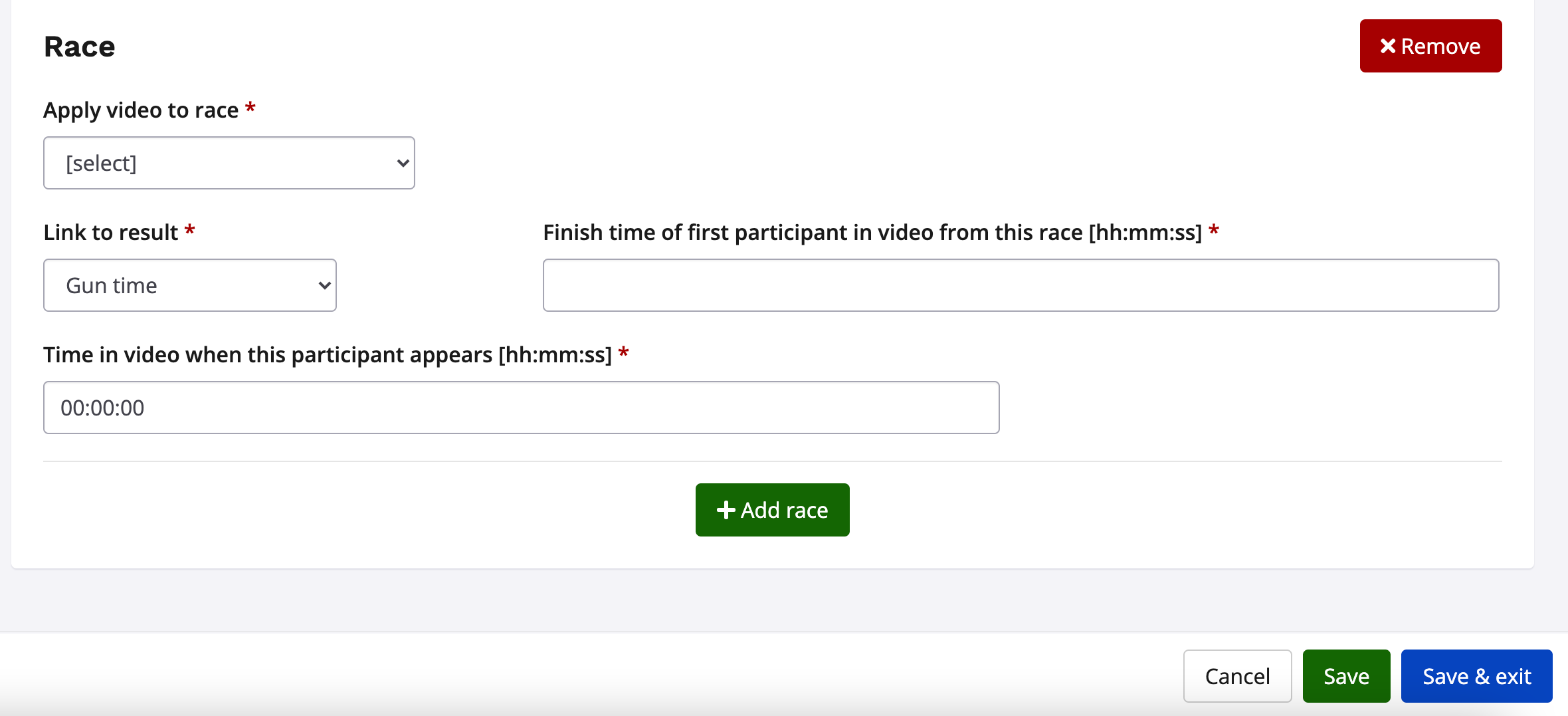This screenshot has height=716, width=1568.
Task: Open the Apply video to race dropdown
Action: [229, 163]
